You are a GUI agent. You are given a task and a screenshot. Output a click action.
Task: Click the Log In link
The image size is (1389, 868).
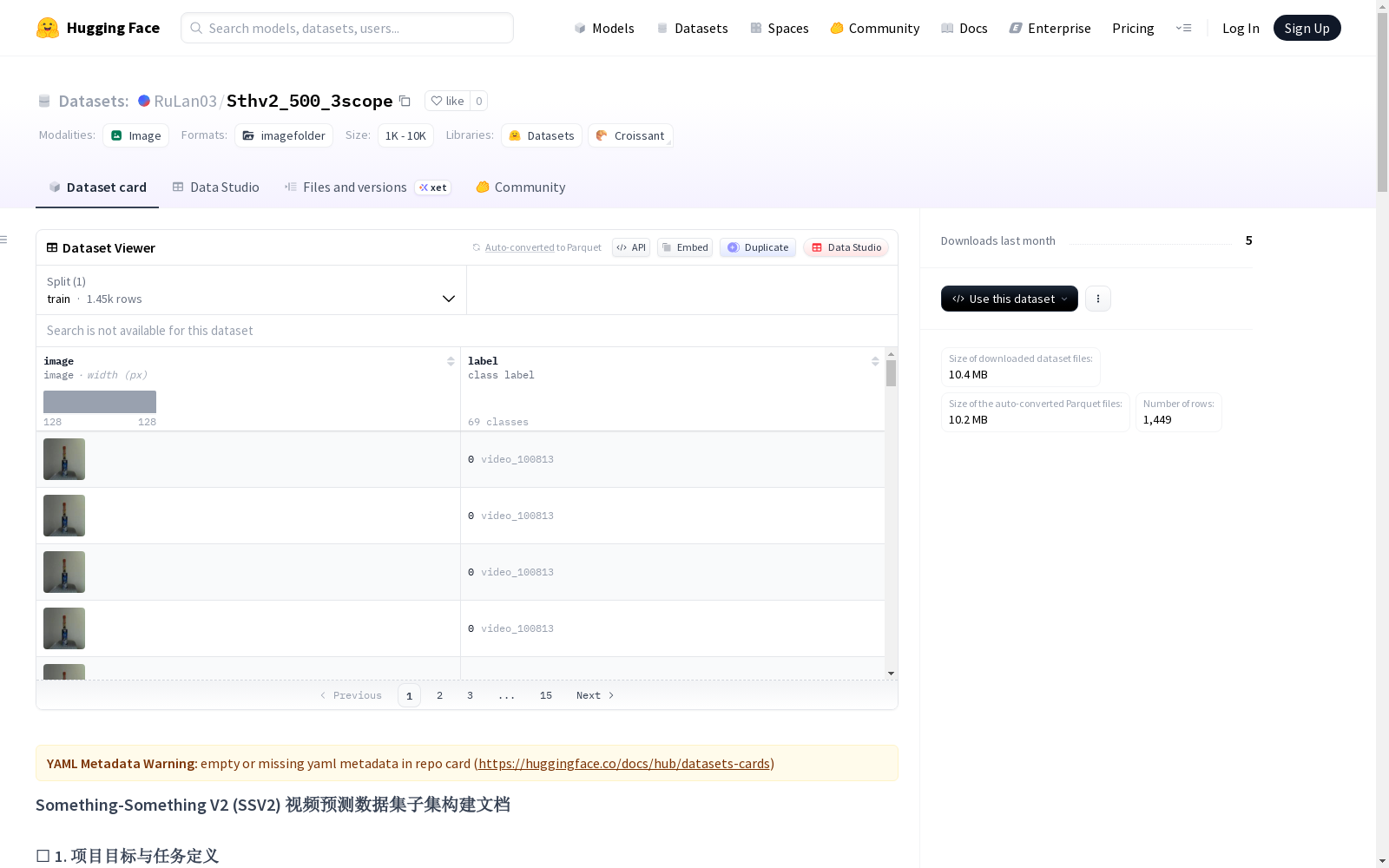[1241, 28]
